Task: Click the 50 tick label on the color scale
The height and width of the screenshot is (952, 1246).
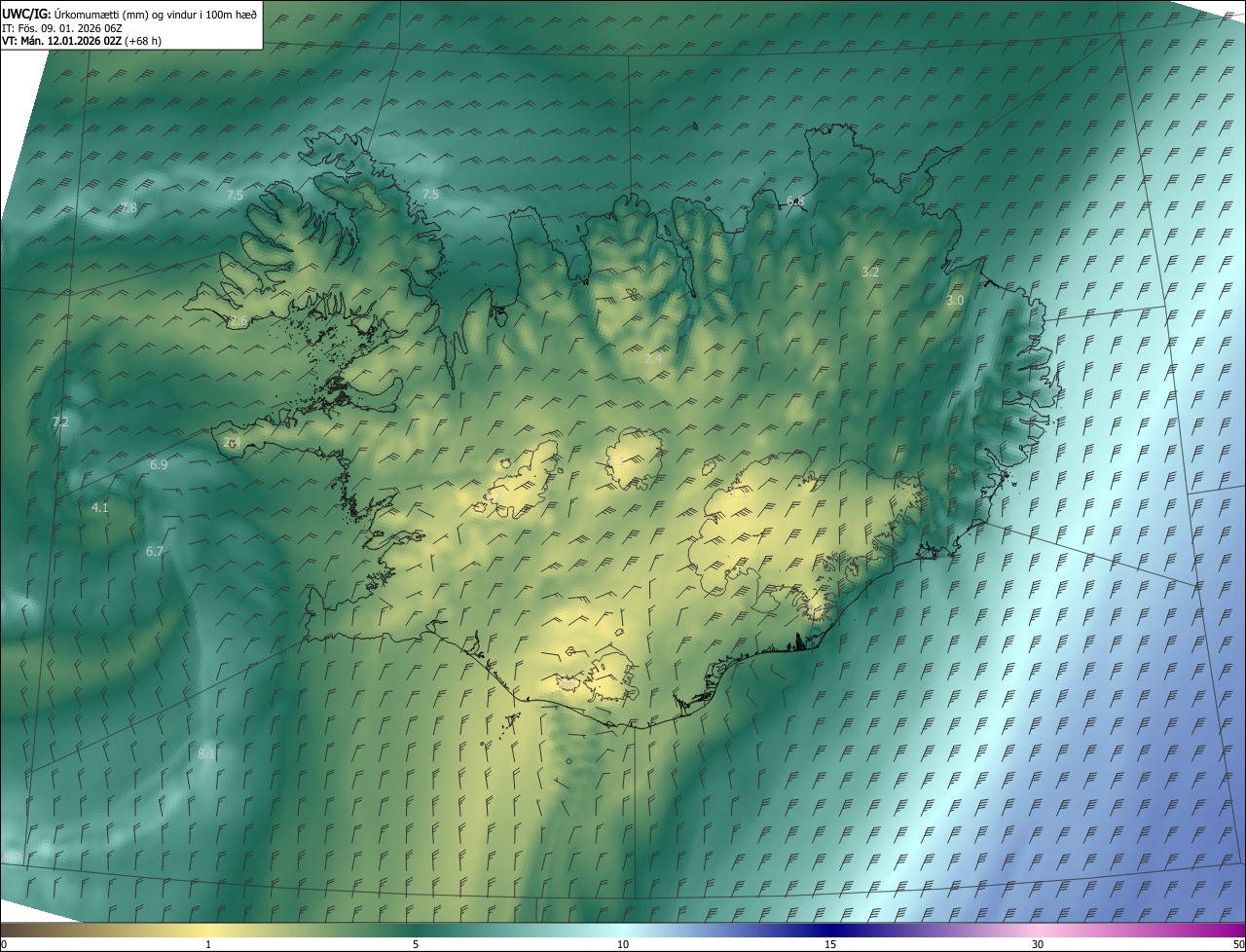Action: [1238, 944]
